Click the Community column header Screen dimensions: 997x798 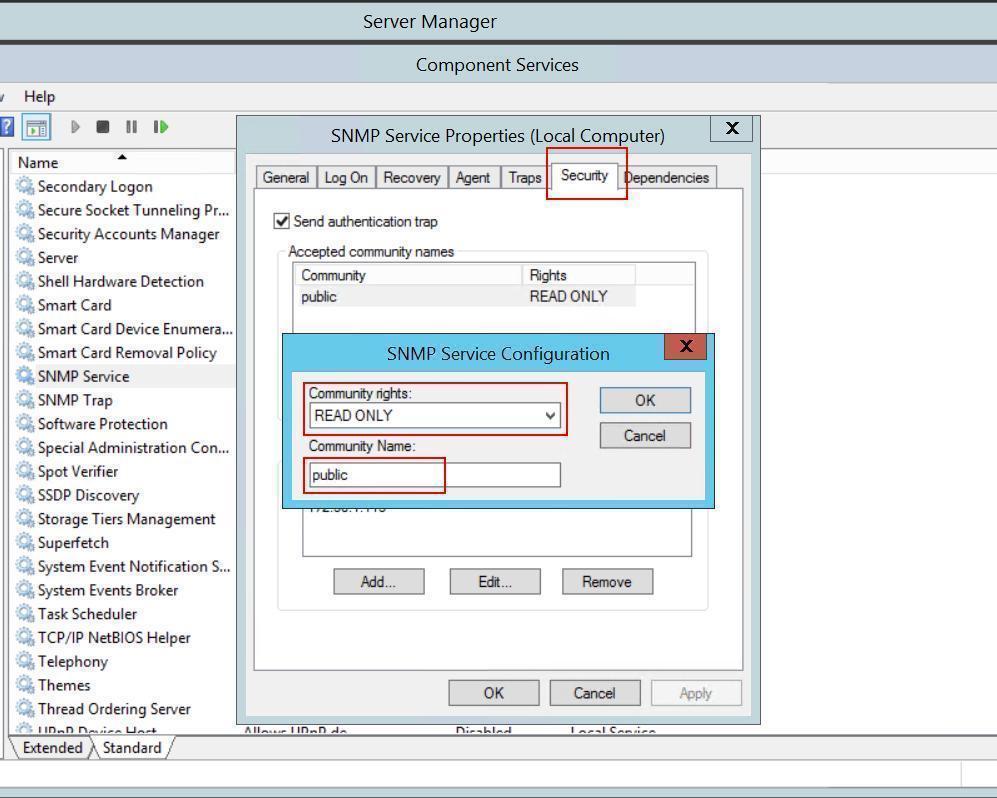pyautogui.click(x=408, y=275)
